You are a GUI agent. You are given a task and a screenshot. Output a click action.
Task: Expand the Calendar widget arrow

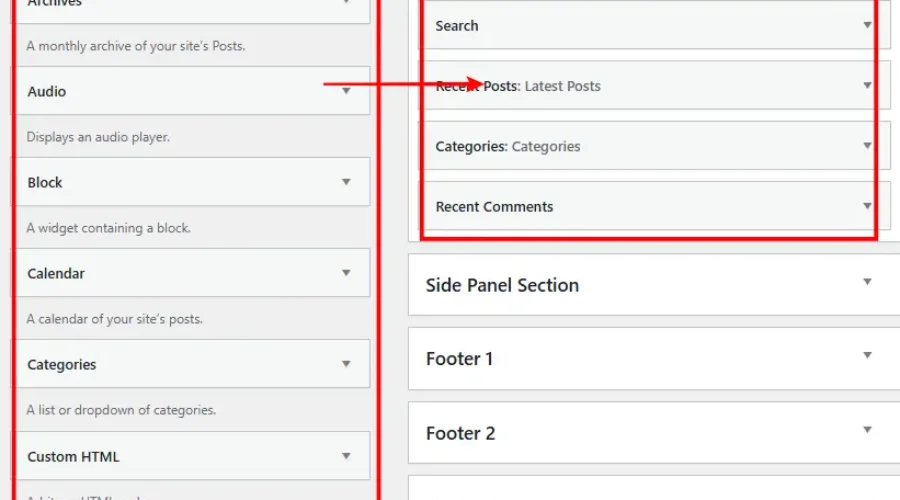pos(346,273)
